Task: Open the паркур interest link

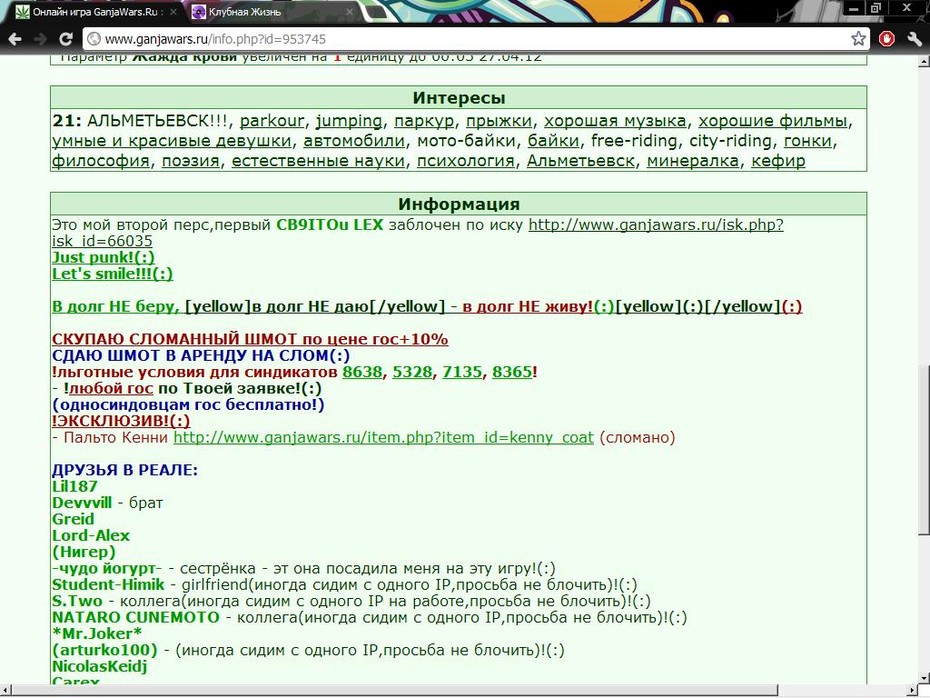Action: click(423, 121)
